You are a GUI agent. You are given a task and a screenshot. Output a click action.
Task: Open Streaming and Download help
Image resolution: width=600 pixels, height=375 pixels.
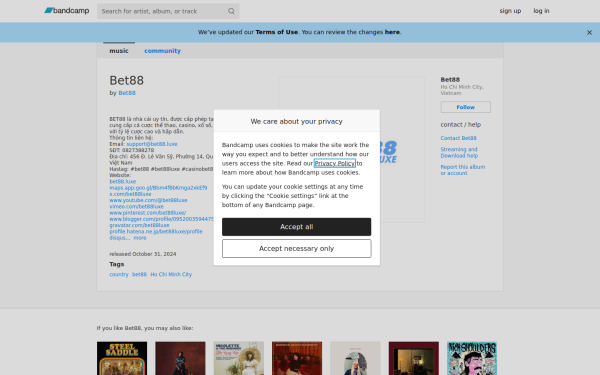click(459, 153)
